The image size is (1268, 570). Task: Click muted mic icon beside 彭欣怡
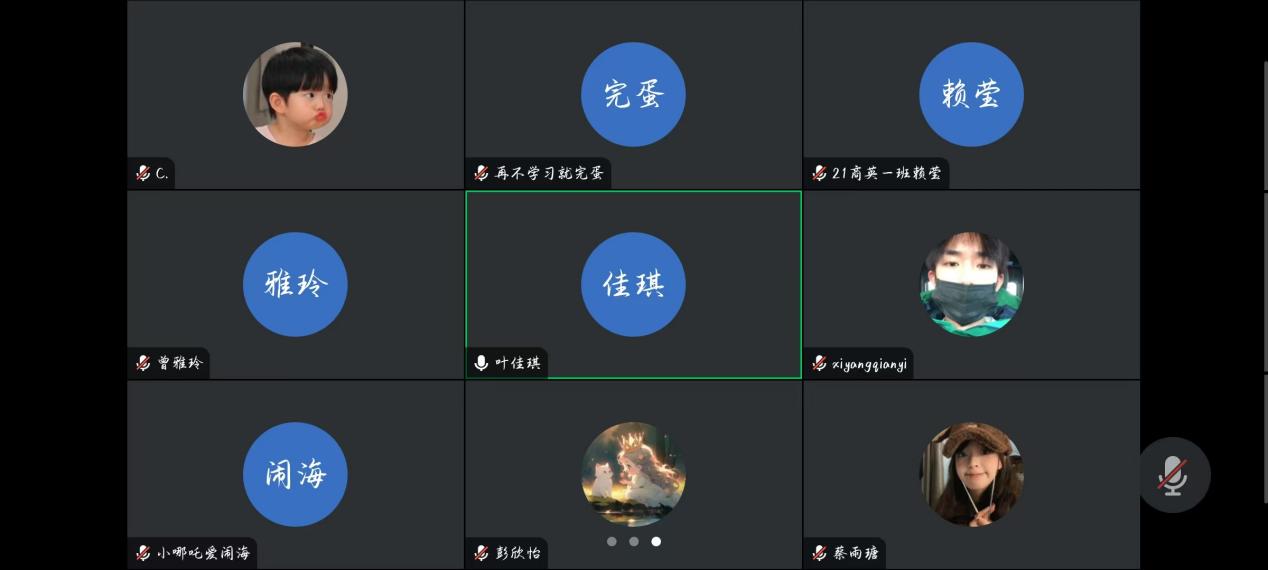pos(482,553)
